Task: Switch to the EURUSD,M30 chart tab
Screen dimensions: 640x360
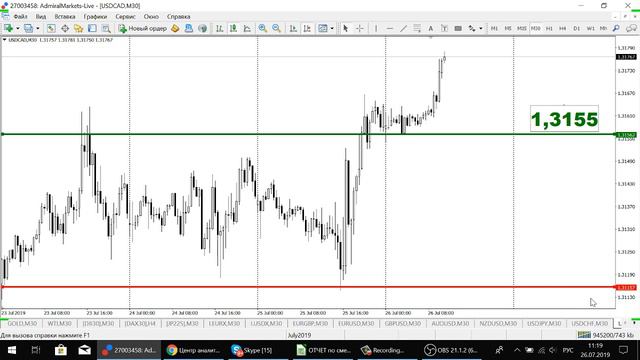Action: point(356,323)
